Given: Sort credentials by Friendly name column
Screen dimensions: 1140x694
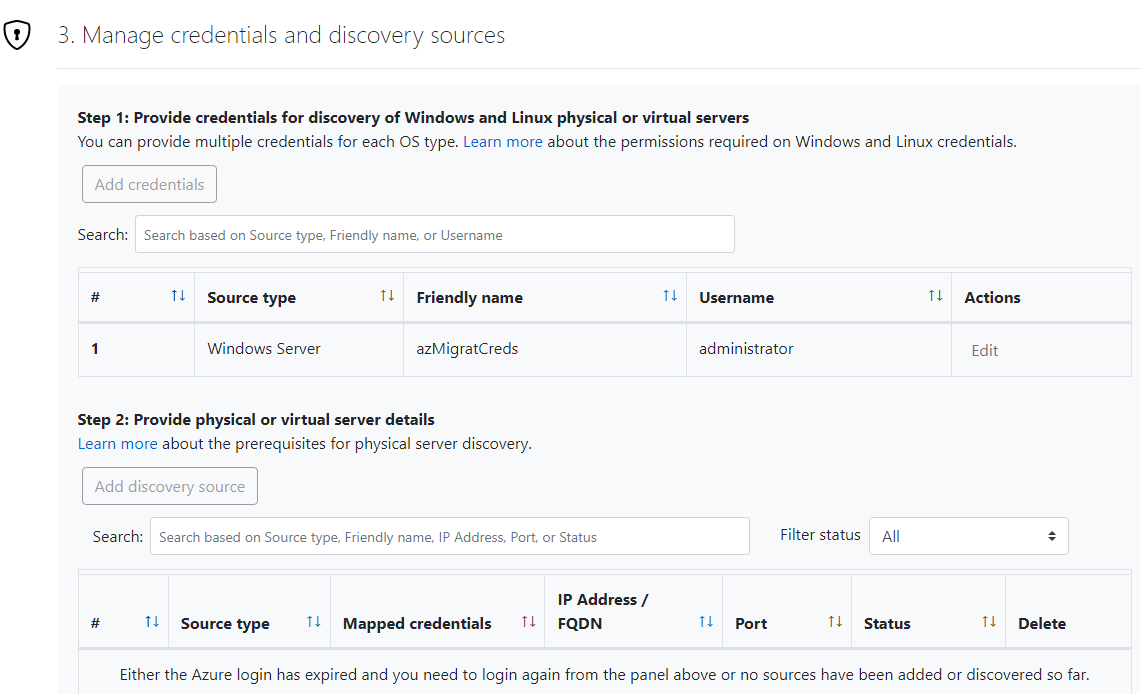Looking at the screenshot, I should [x=669, y=296].
